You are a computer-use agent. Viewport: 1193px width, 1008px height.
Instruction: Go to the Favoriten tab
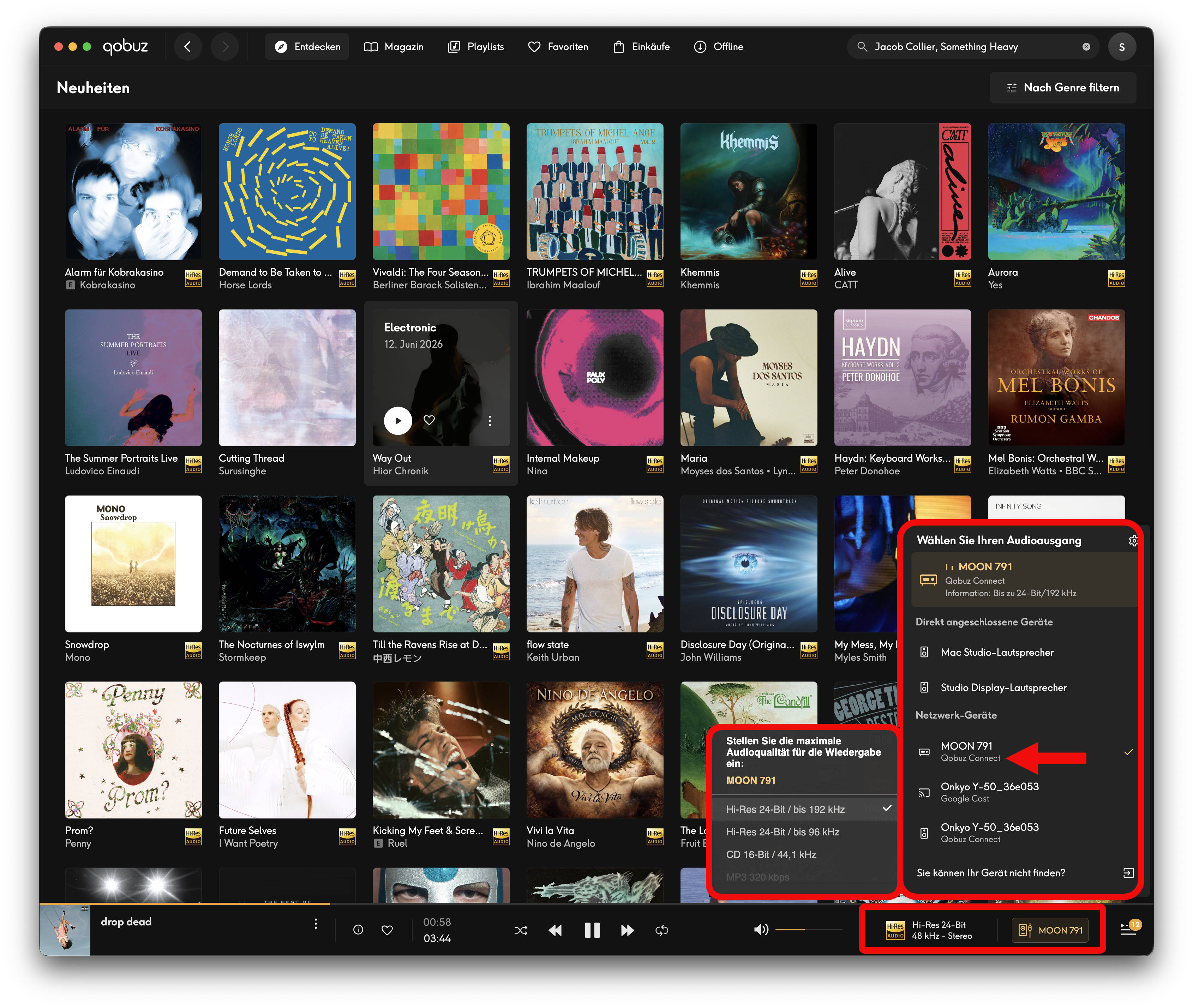coord(558,47)
